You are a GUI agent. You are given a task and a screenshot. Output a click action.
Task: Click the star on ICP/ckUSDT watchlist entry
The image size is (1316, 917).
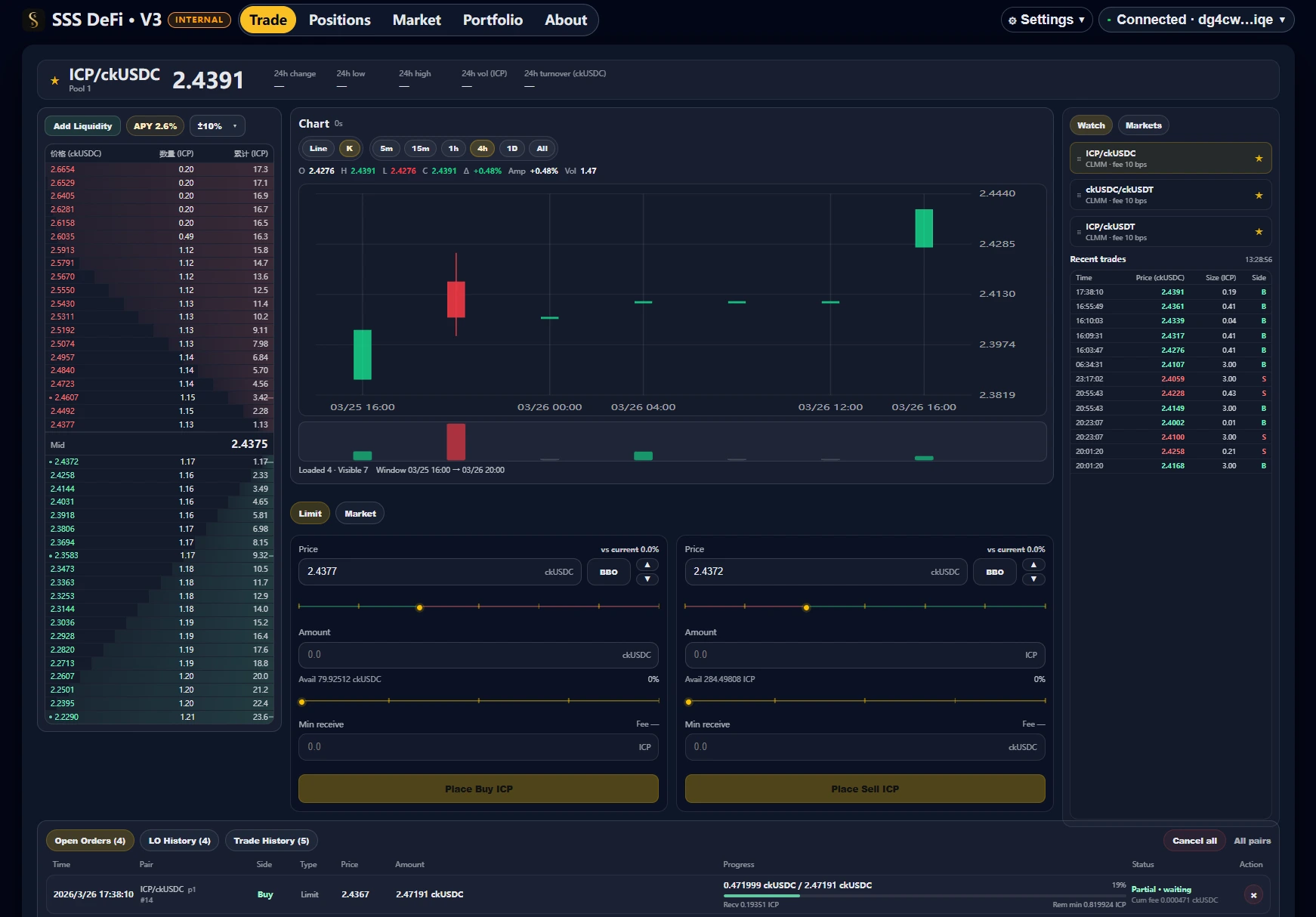coord(1259,230)
